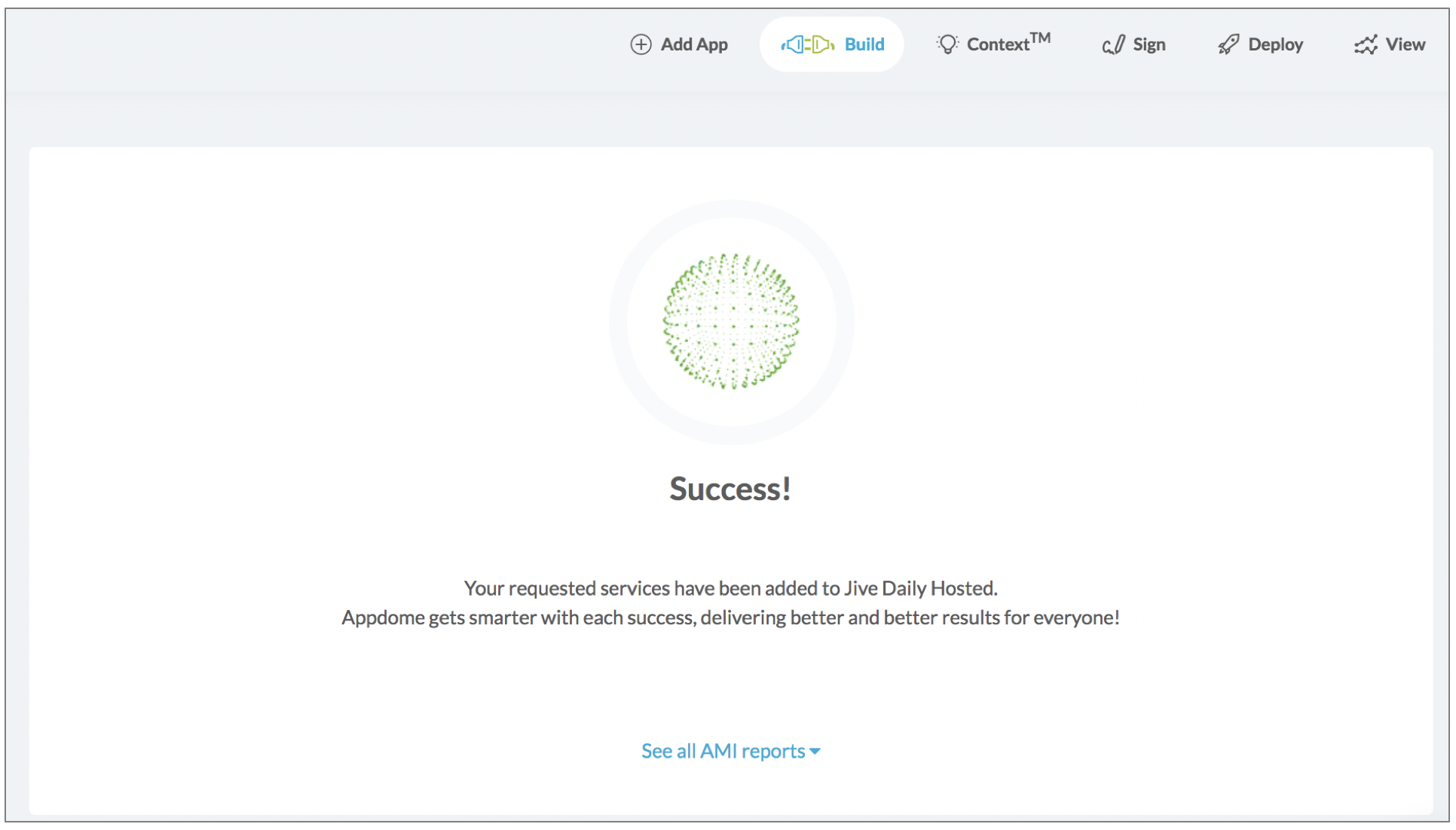Go to the Context tab
The width and height of the screenshot is (1456, 830).
pyautogui.click(x=993, y=44)
